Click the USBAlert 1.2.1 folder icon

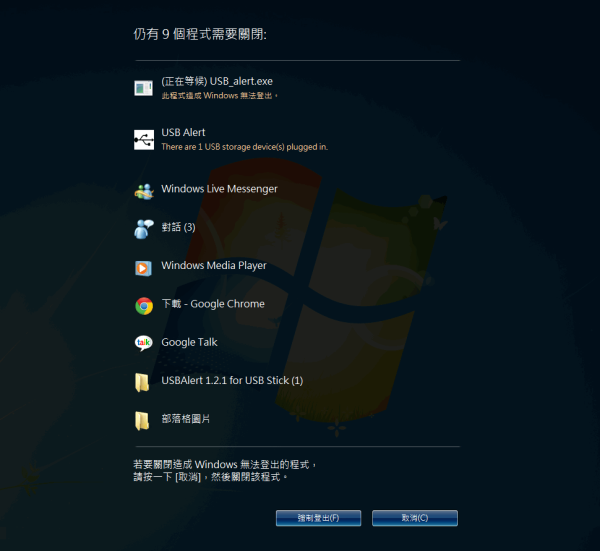(x=142, y=383)
